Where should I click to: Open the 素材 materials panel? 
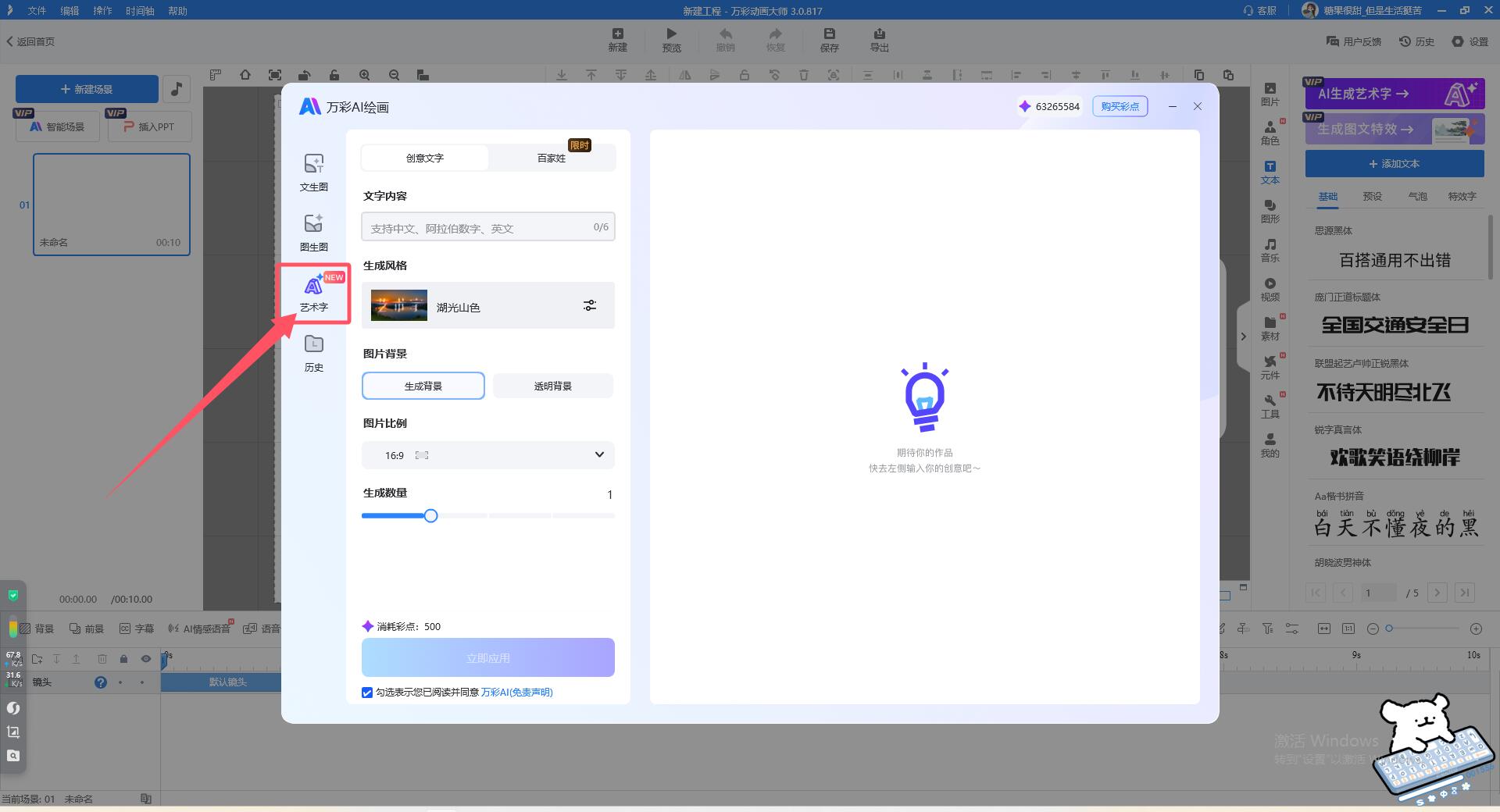1270,329
